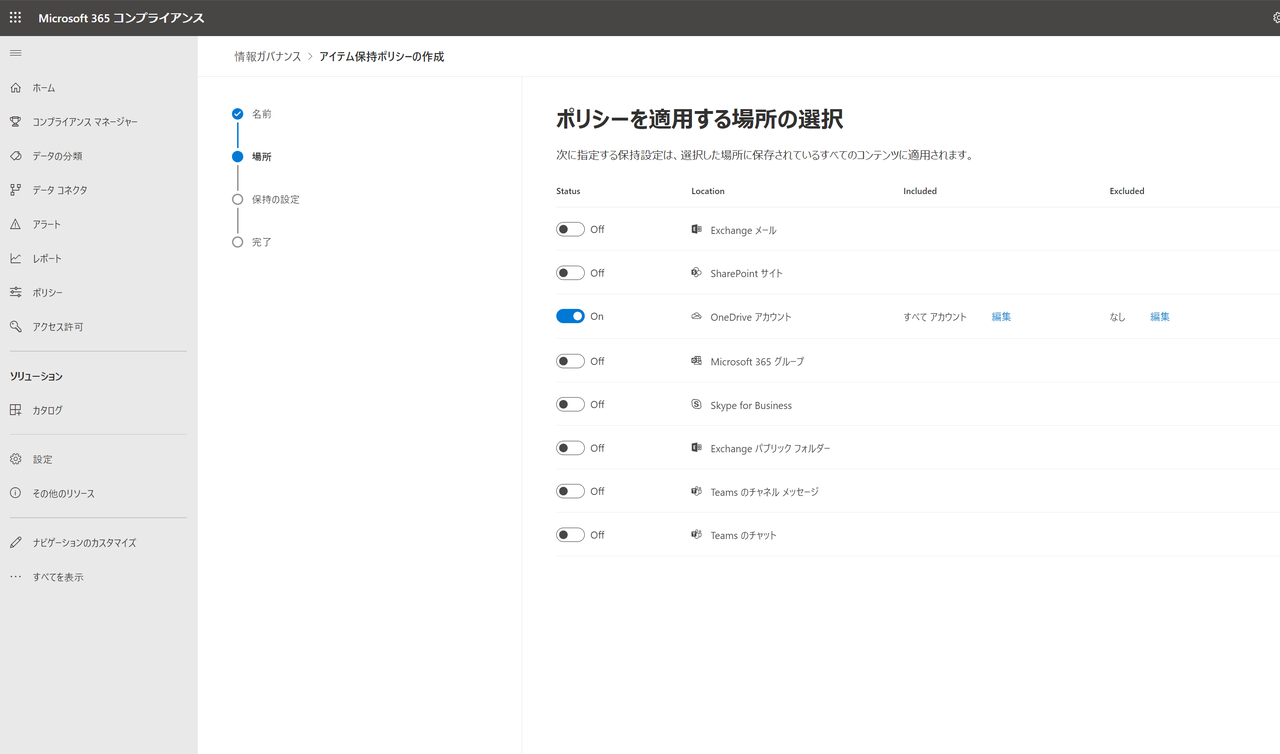Click the データ コネクタ icon
This screenshot has height=754, width=1280.
tap(15, 190)
